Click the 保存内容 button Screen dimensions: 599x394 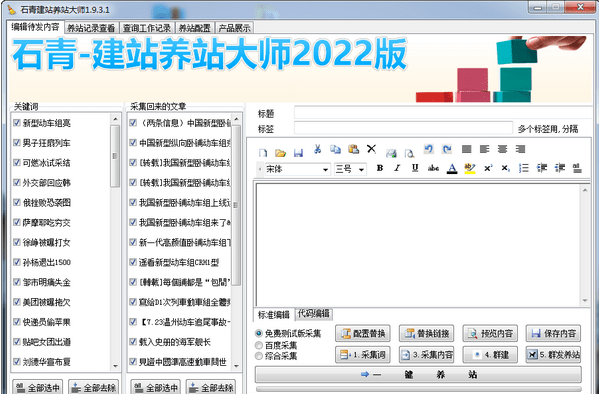point(553,334)
